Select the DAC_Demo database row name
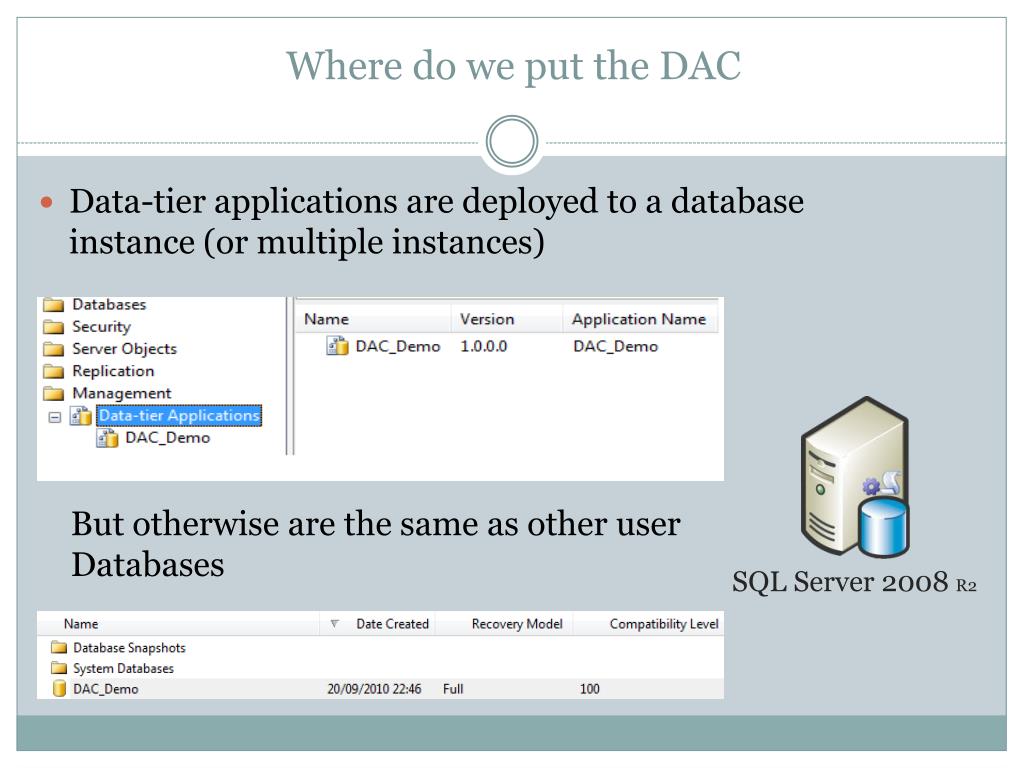 point(106,689)
